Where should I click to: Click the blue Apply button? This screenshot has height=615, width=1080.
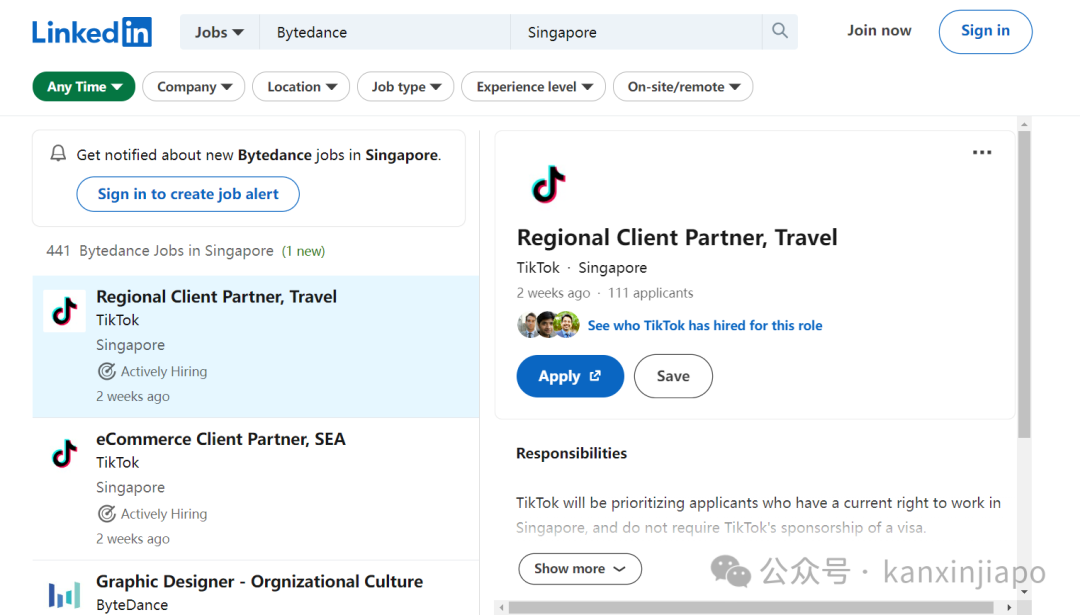point(570,376)
